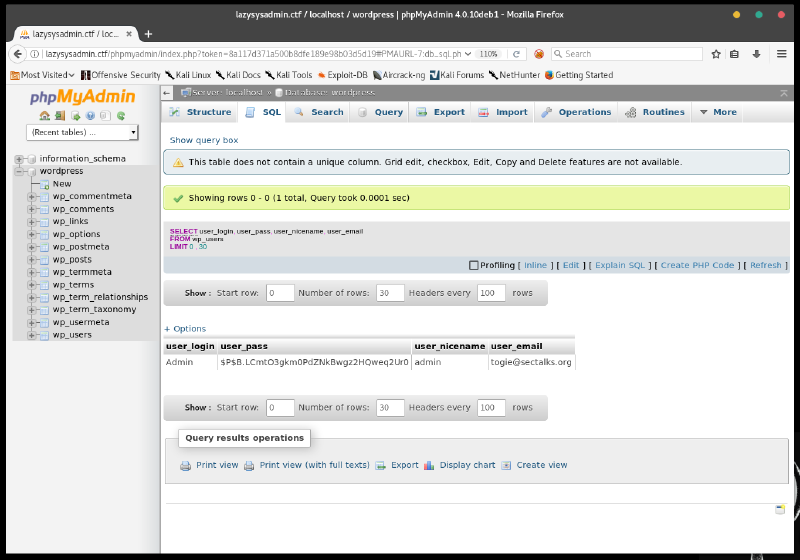Click the top Number of rows input field
Image resolution: width=800 pixels, height=560 pixels.
click(388, 293)
